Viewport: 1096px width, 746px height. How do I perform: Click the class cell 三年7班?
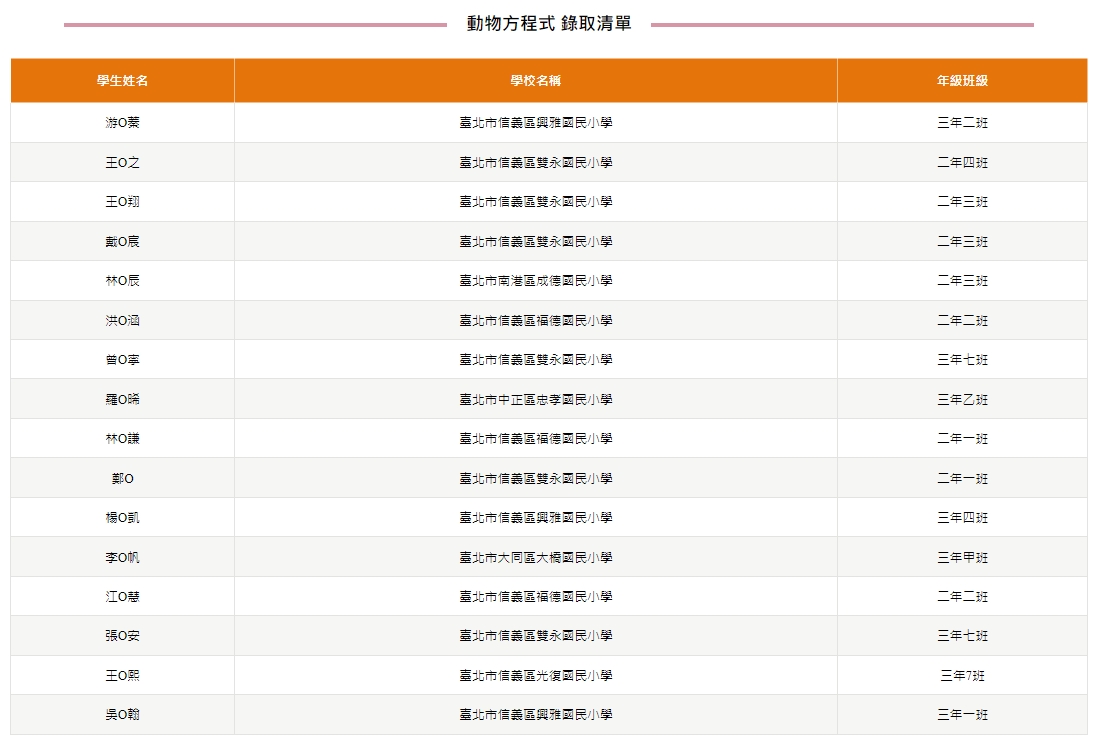click(x=962, y=676)
